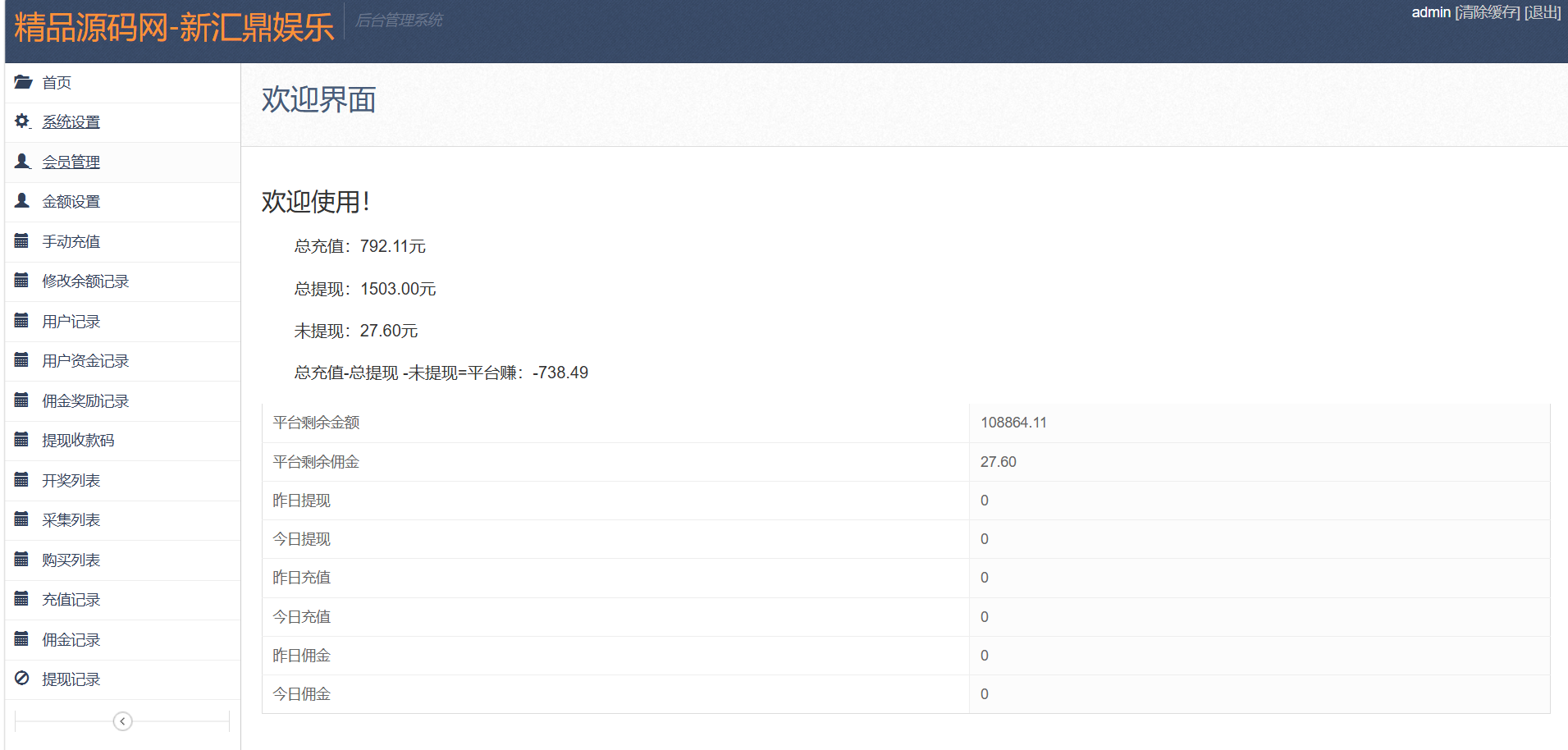Log out using the 退出 link
This screenshot has width=1568, height=750.
(1543, 12)
